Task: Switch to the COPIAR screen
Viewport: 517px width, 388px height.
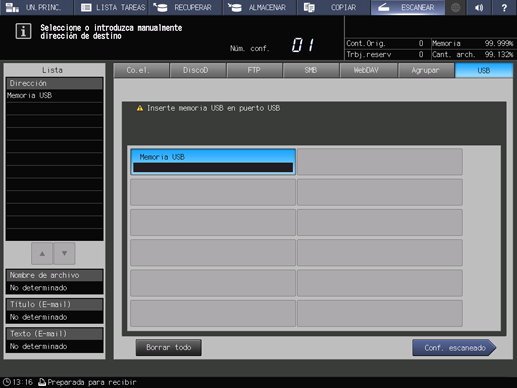Action: click(x=334, y=7)
